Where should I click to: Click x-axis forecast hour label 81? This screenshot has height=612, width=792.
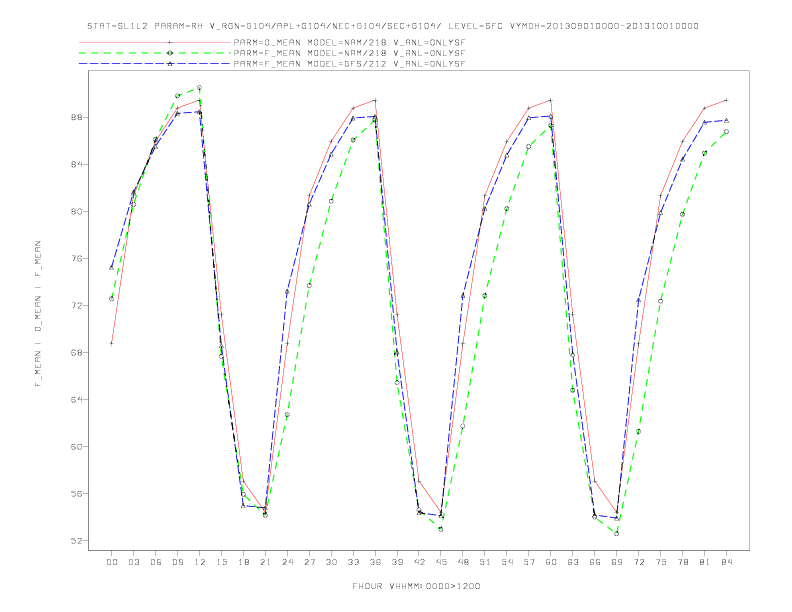(x=705, y=562)
